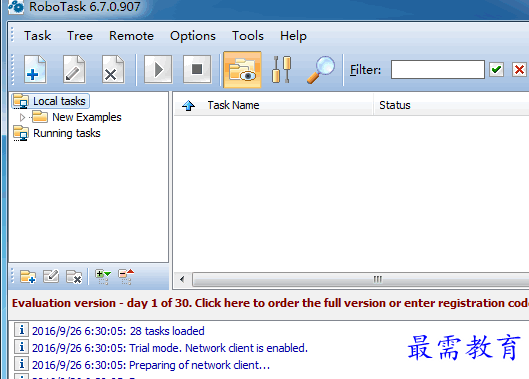The height and width of the screenshot is (379, 529).
Task: Apply the filter with the green checkmark
Action: coord(496,70)
